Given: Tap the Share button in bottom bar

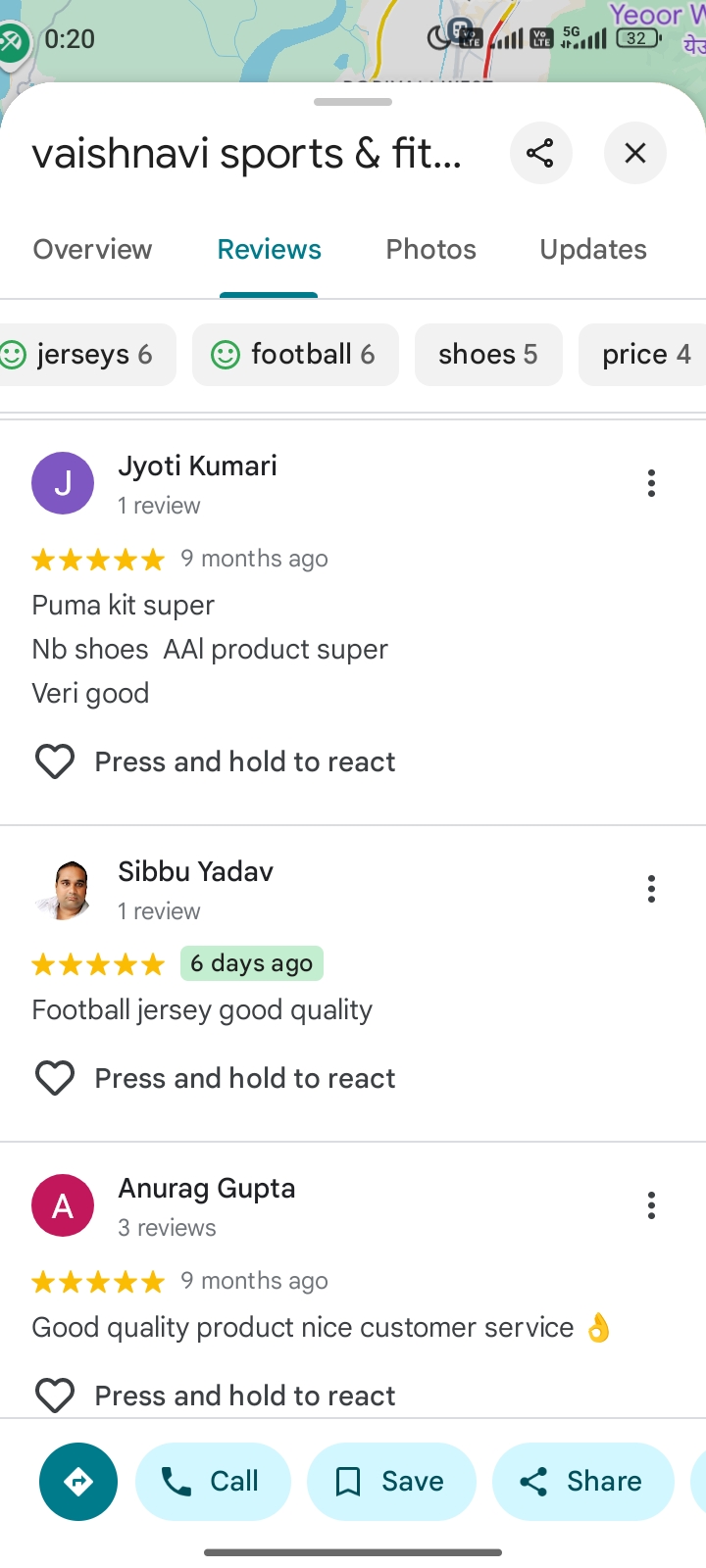Looking at the screenshot, I should (583, 1481).
